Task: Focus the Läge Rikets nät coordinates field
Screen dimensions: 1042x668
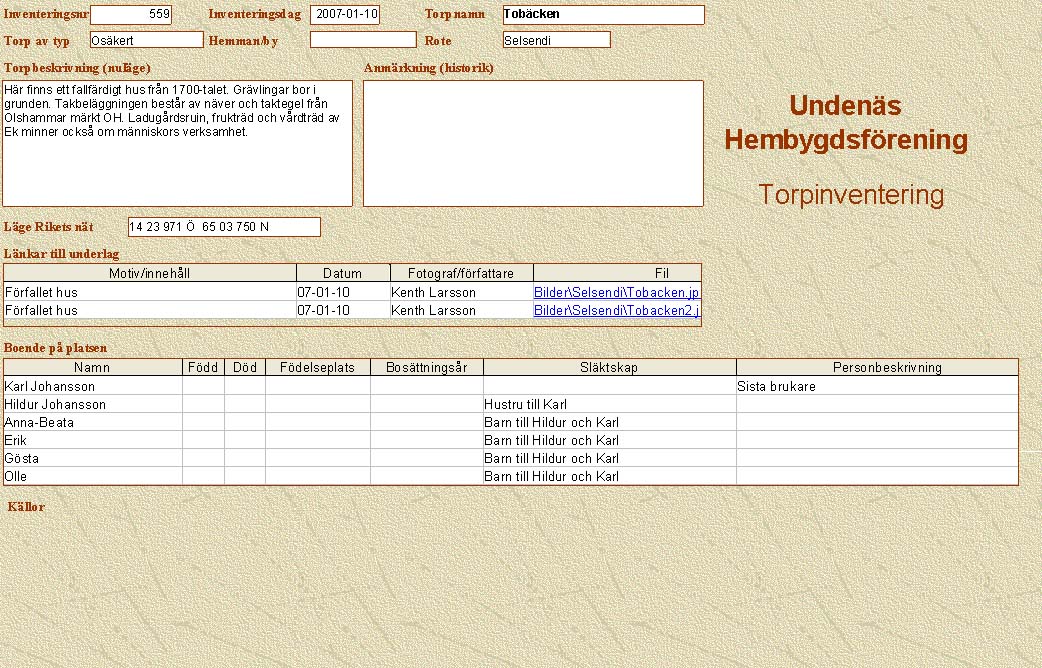Action: (x=224, y=227)
